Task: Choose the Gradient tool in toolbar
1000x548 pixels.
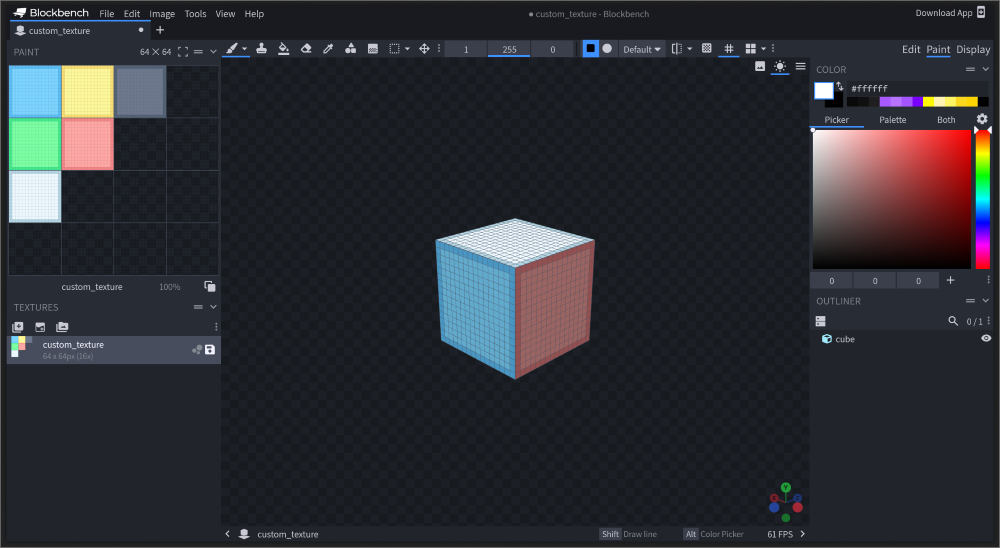Action: click(x=373, y=48)
